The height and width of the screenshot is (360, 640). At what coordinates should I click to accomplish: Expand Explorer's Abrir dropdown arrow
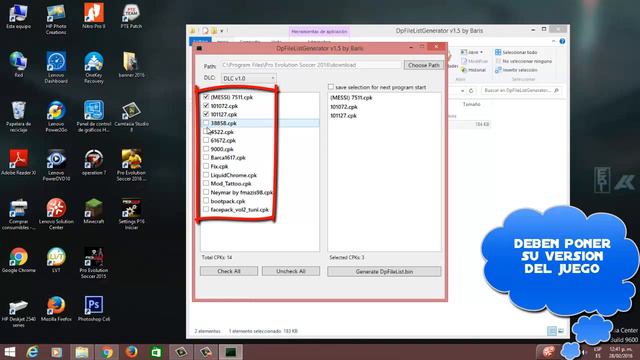point(481,52)
